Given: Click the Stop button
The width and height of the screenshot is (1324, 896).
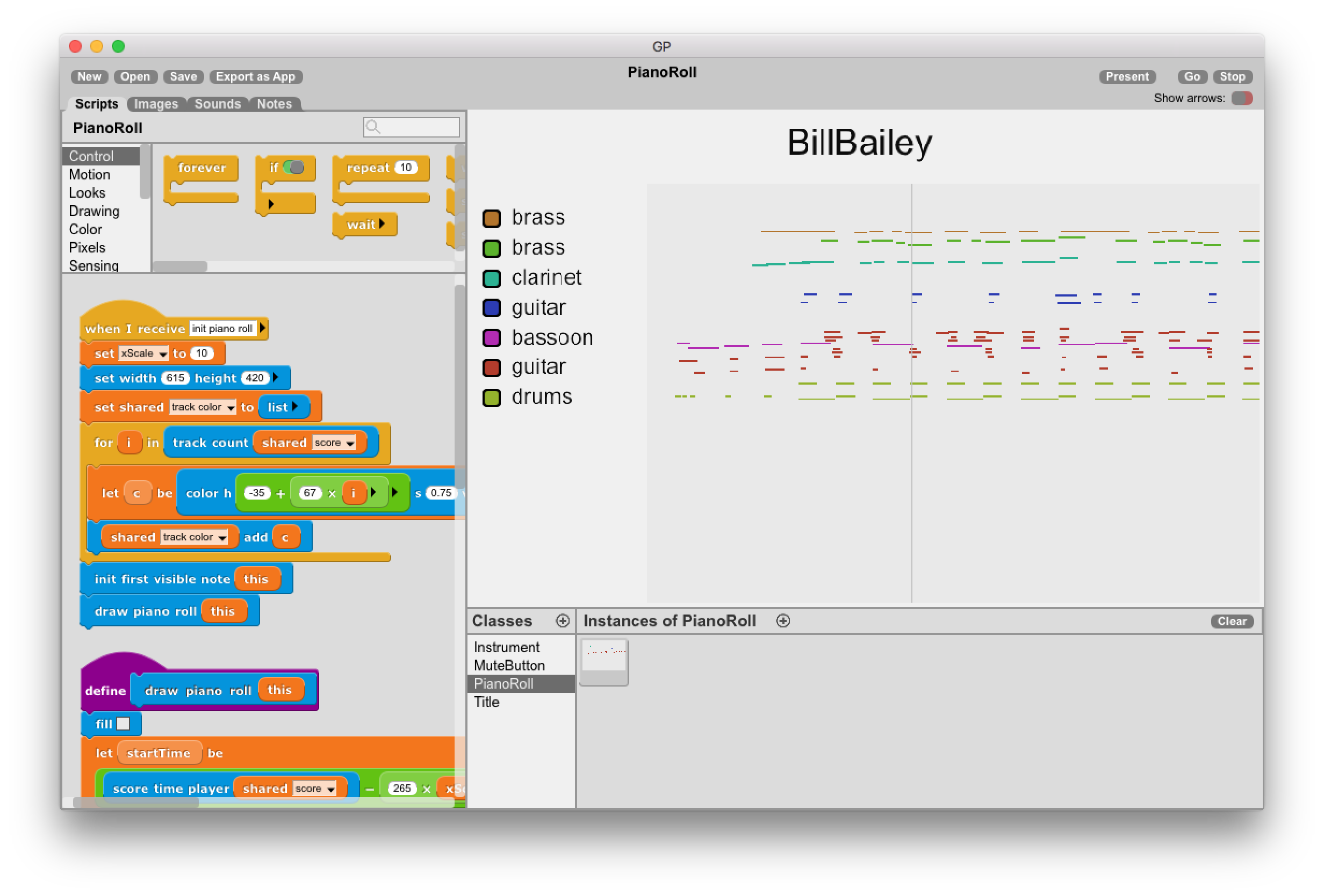Looking at the screenshot, I should pyautogui.click(x=1232, y=76).
